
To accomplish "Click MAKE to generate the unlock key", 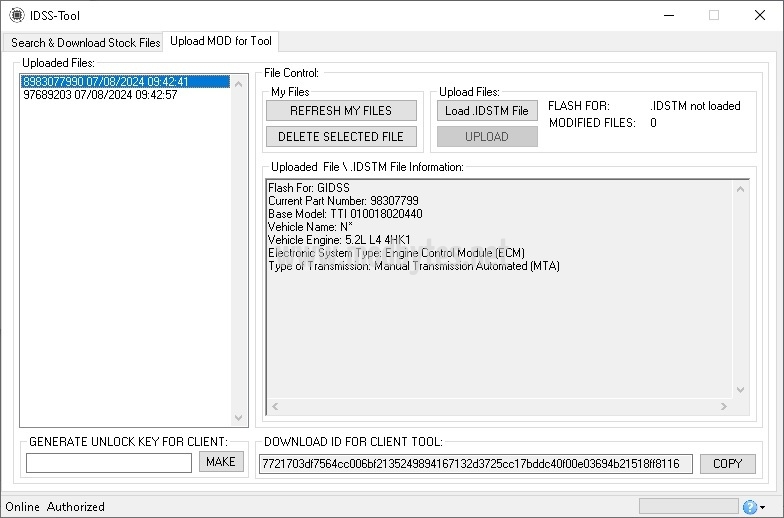I will [221, 461].
